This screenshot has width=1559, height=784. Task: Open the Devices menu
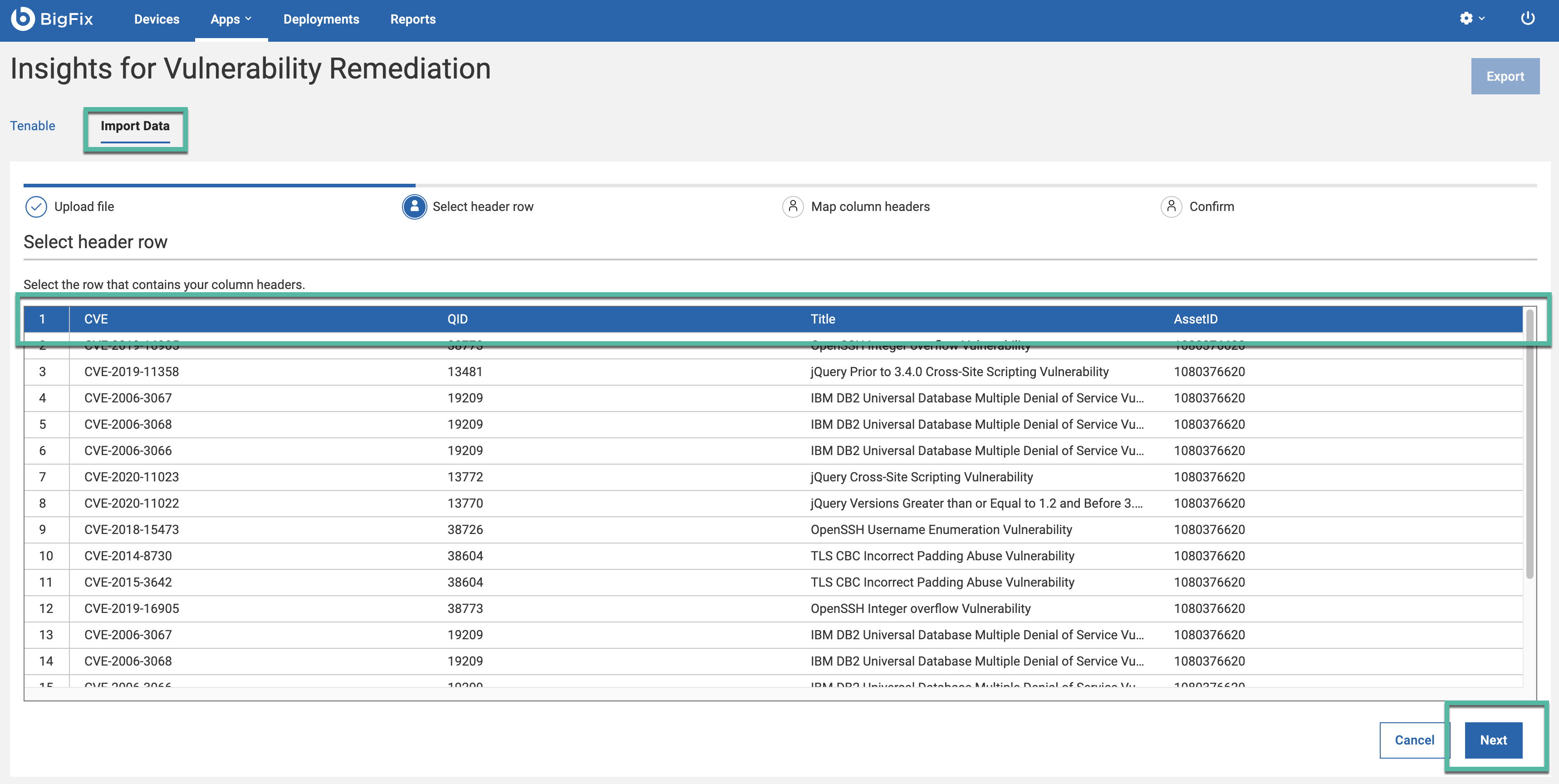157,20
